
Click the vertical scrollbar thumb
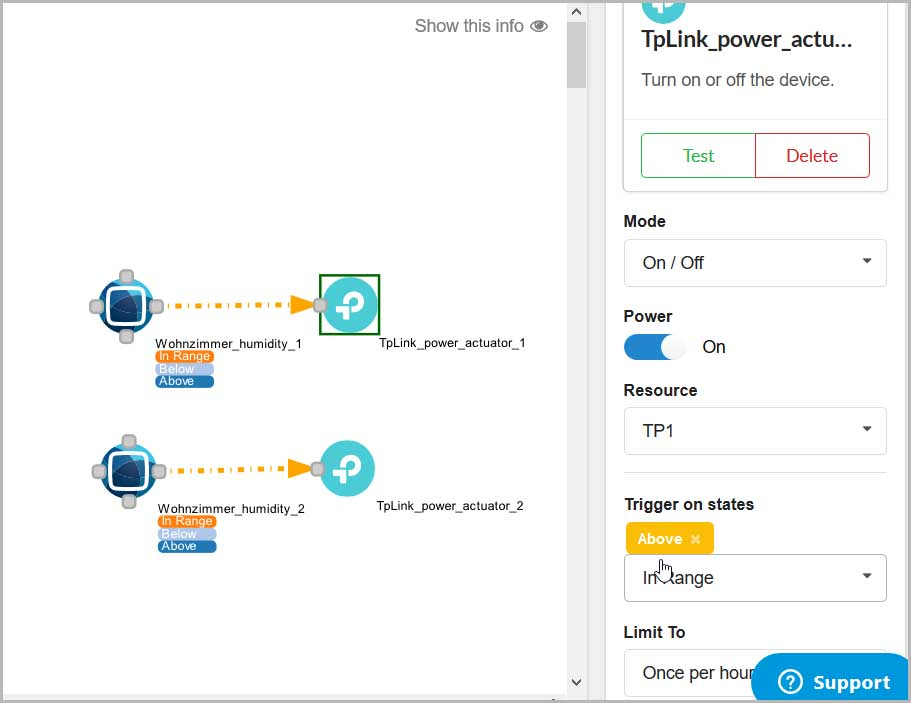[576, 55]
